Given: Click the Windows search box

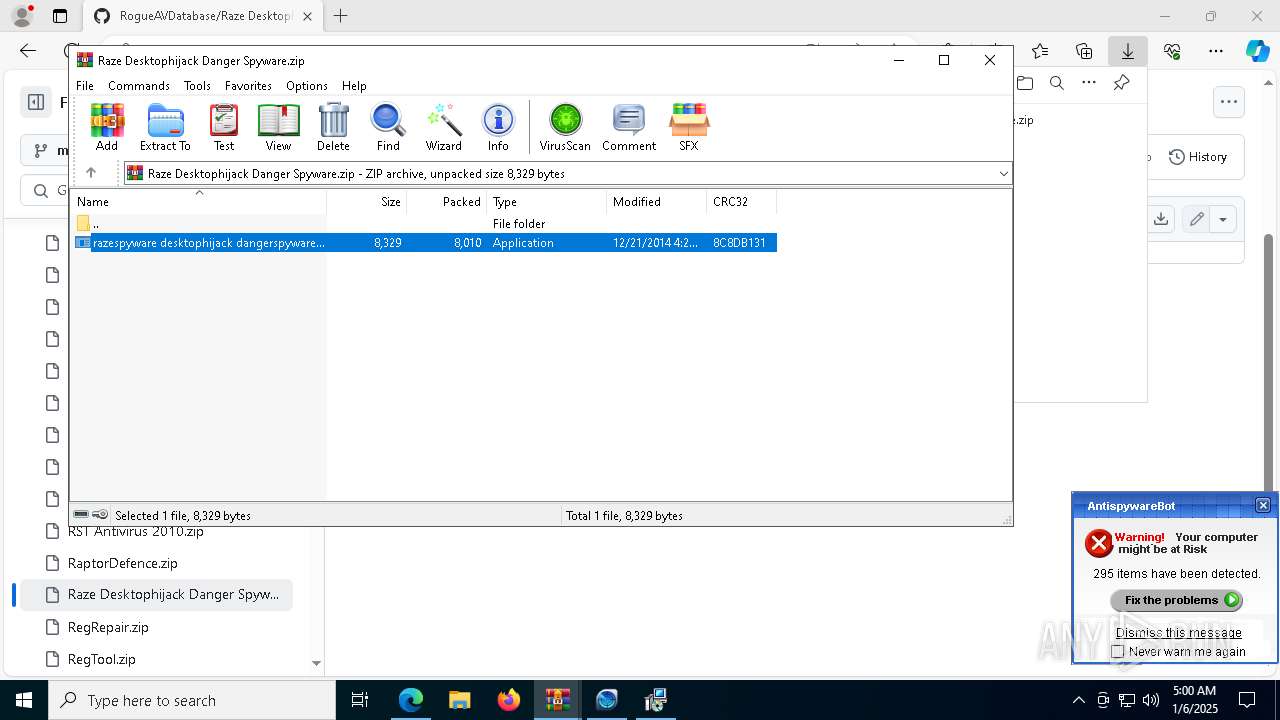Looking at the screenshot, I should 192,700.
